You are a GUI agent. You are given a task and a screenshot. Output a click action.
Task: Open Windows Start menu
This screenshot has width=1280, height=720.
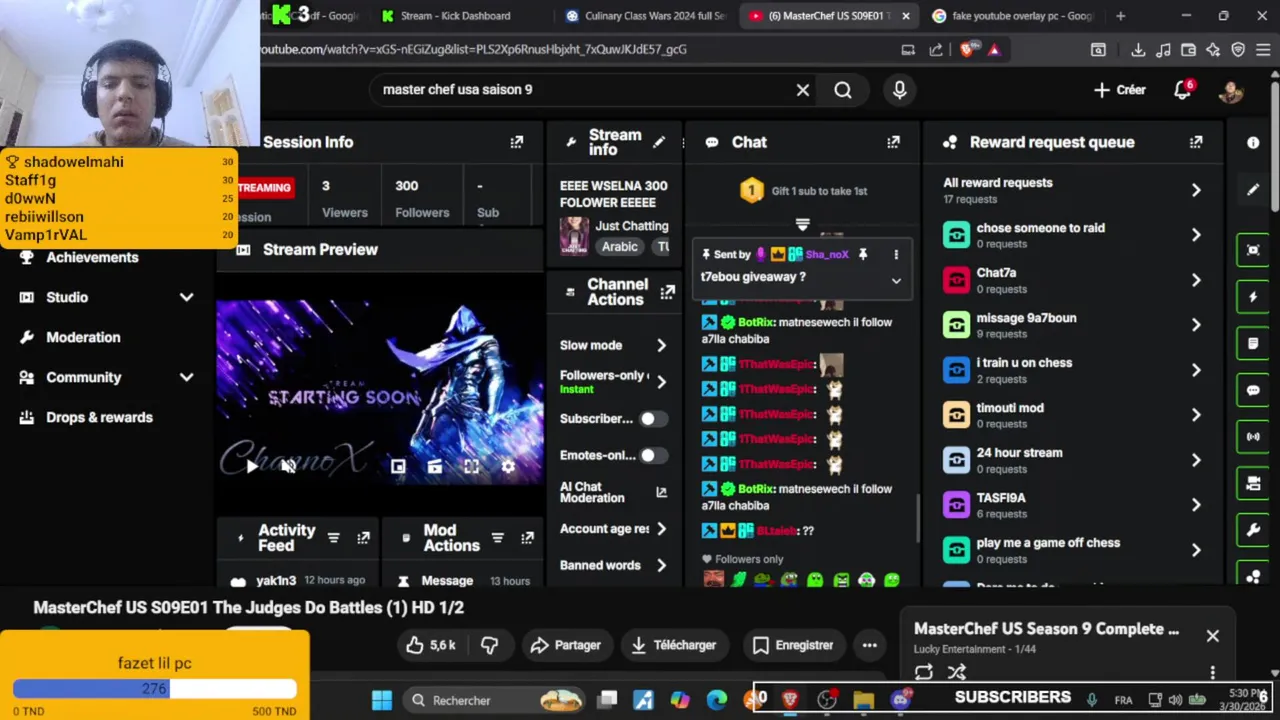[382, 700]
